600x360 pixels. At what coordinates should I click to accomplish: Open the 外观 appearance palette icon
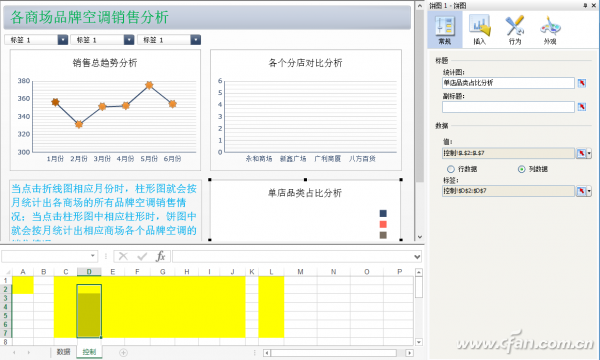[x=550, y=29]
